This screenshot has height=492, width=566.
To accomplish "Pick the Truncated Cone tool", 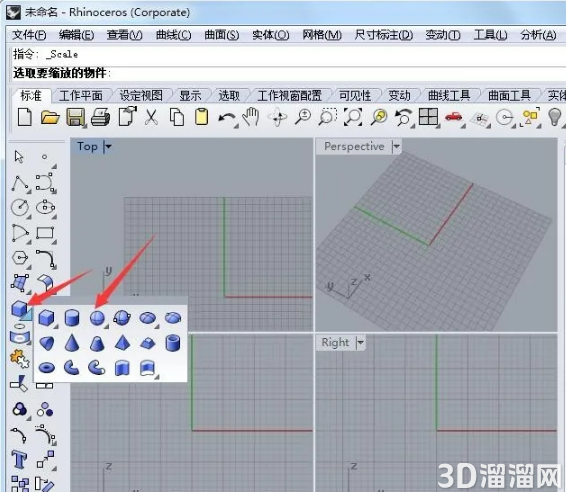I will pyautogui.click(x=97, y=343).
